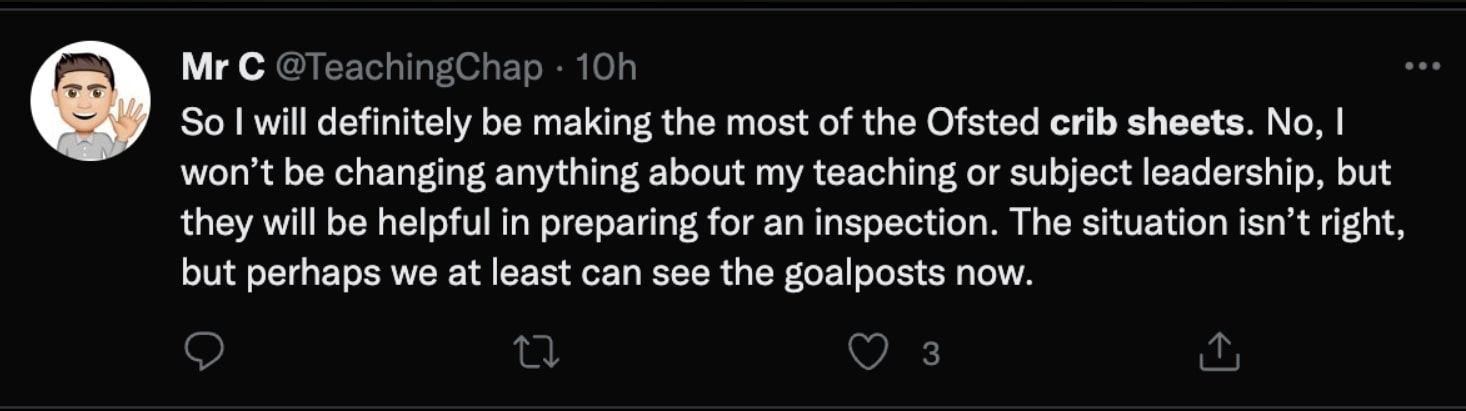The width and height of the screenshot is (1466, 411).
Task: Open the three-dot more options menu
Action: tap(1421, 67)
